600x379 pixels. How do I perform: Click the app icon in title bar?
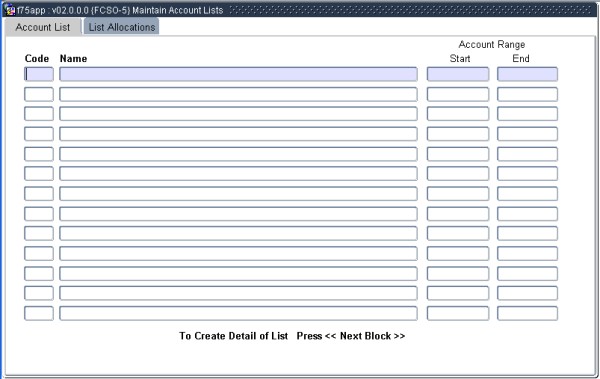point(9,10)
